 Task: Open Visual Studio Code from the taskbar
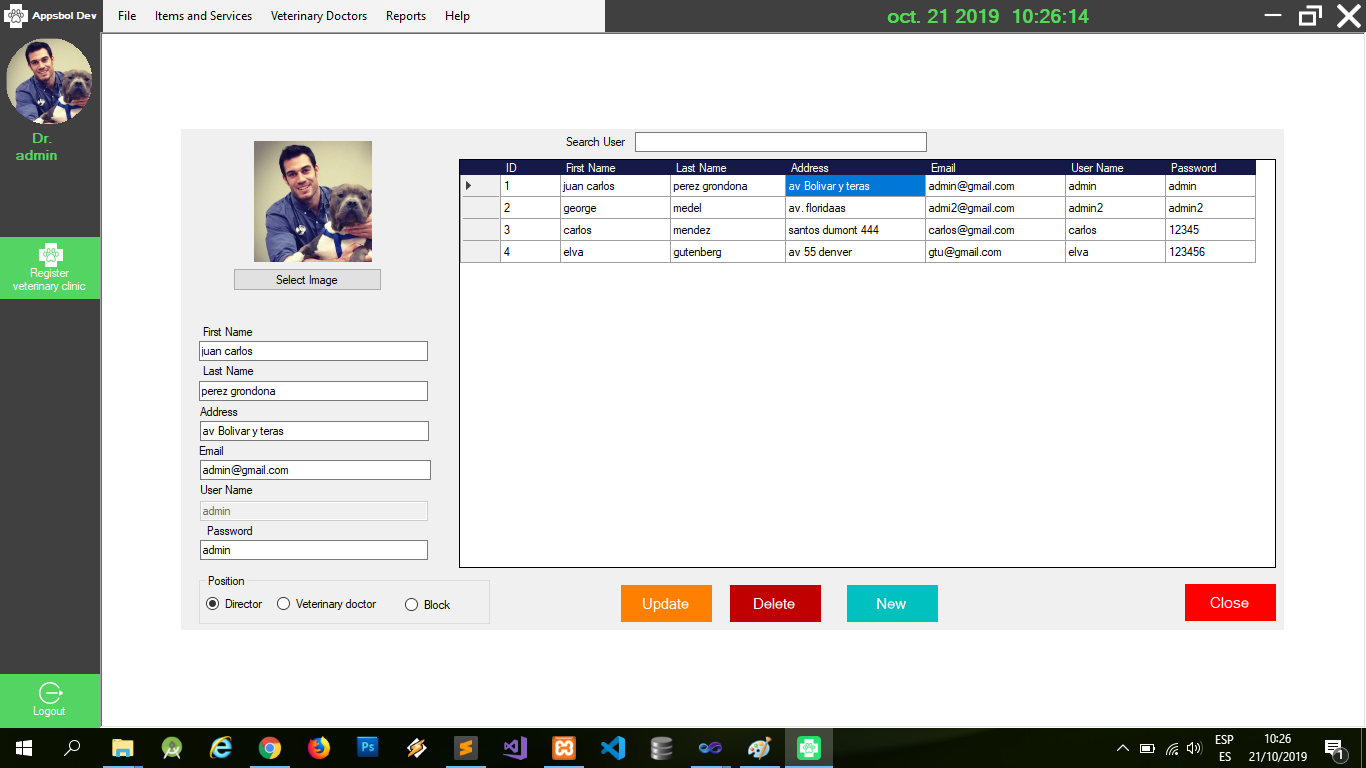pos(612,747)
